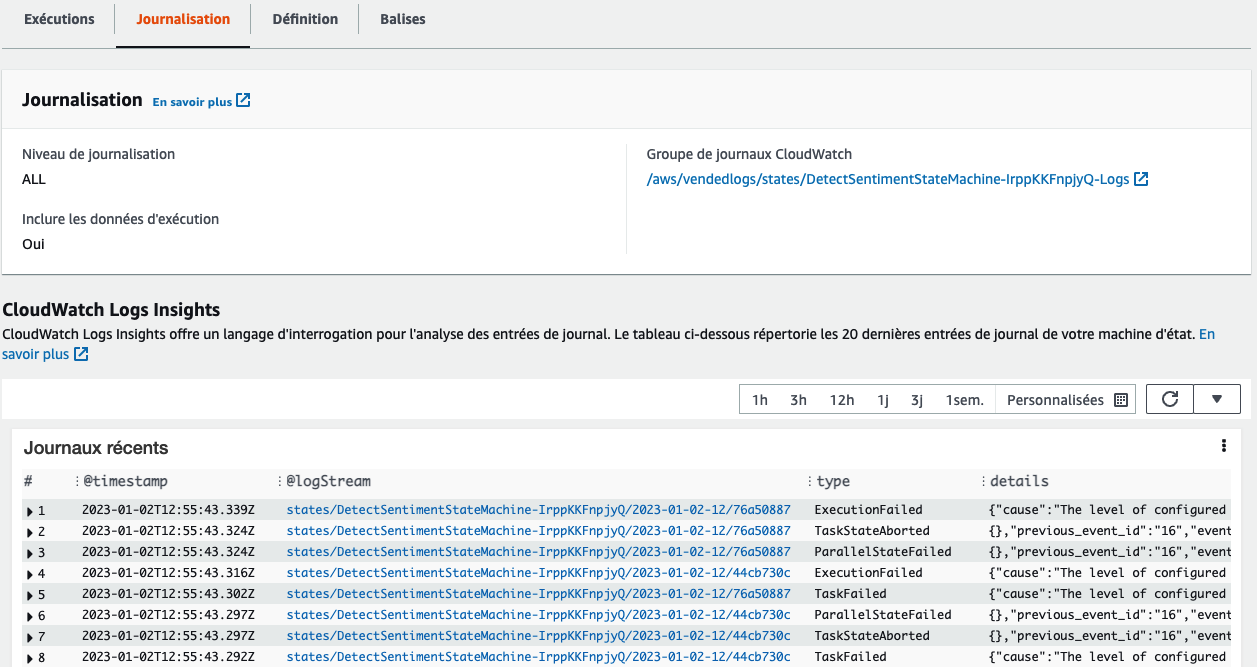Click ParallelStateFailed type in row 6

[883, 615]
